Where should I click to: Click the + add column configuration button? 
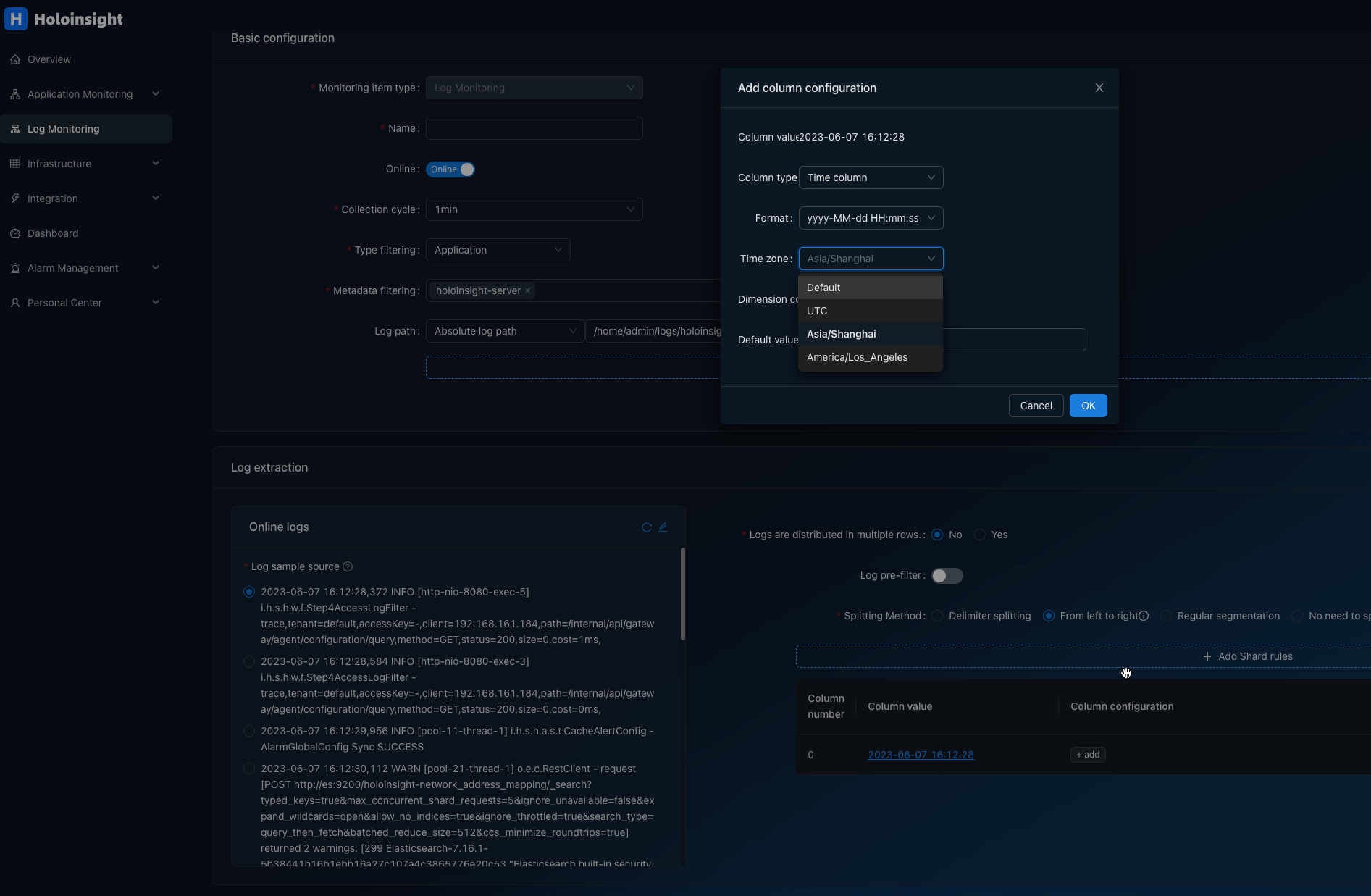pyautogui.click(x=1088, y=755)
